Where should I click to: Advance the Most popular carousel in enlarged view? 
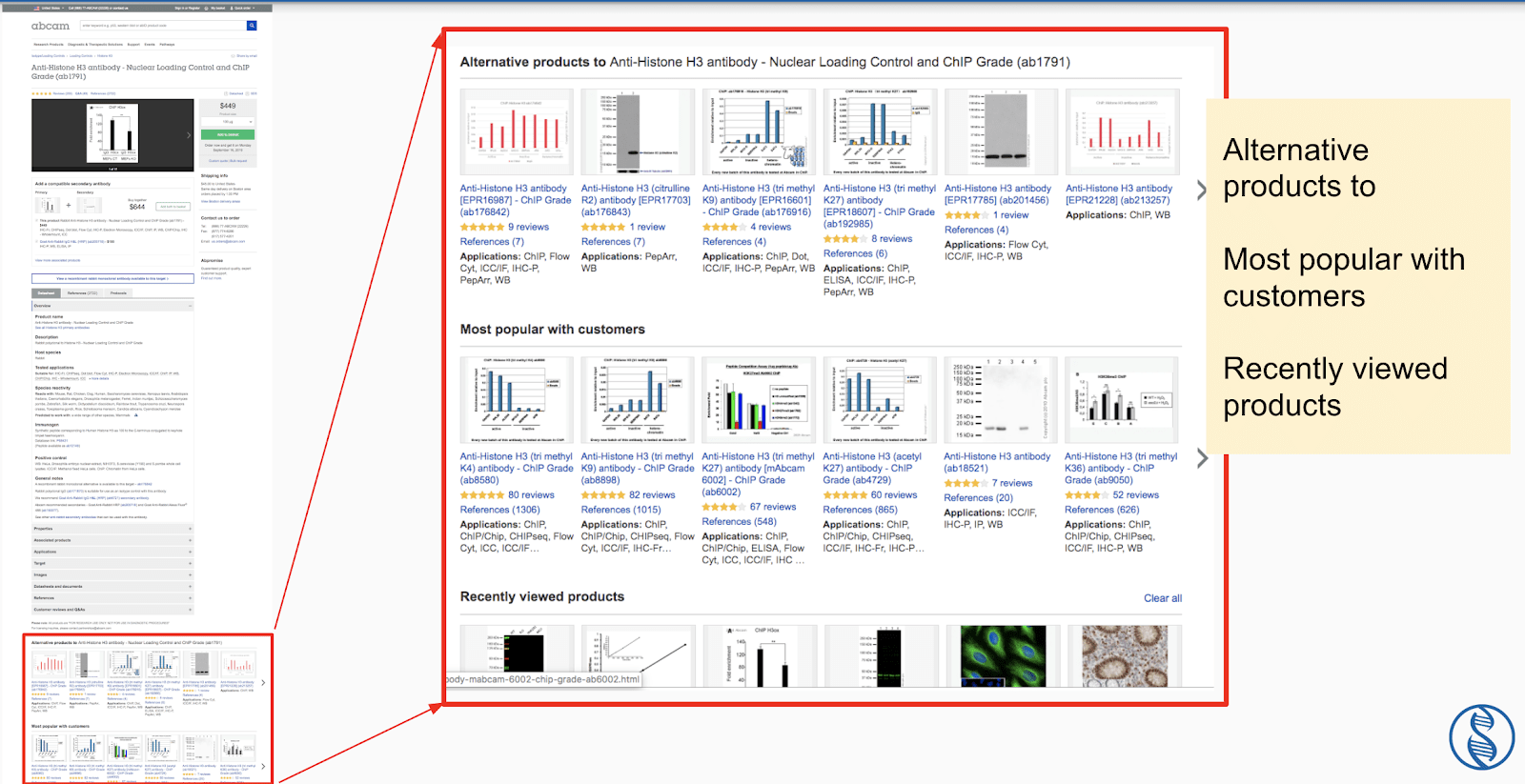point(1202,458)
